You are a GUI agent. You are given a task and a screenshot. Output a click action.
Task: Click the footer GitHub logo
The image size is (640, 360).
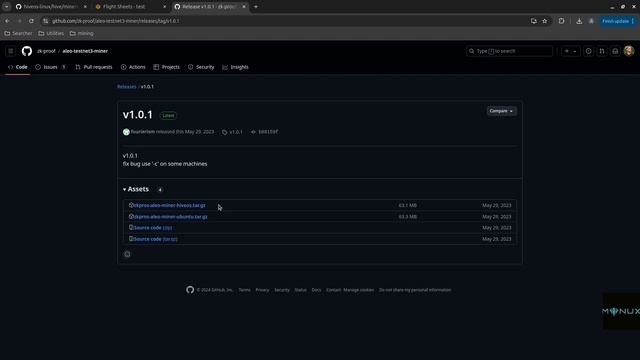coord(190,290)
